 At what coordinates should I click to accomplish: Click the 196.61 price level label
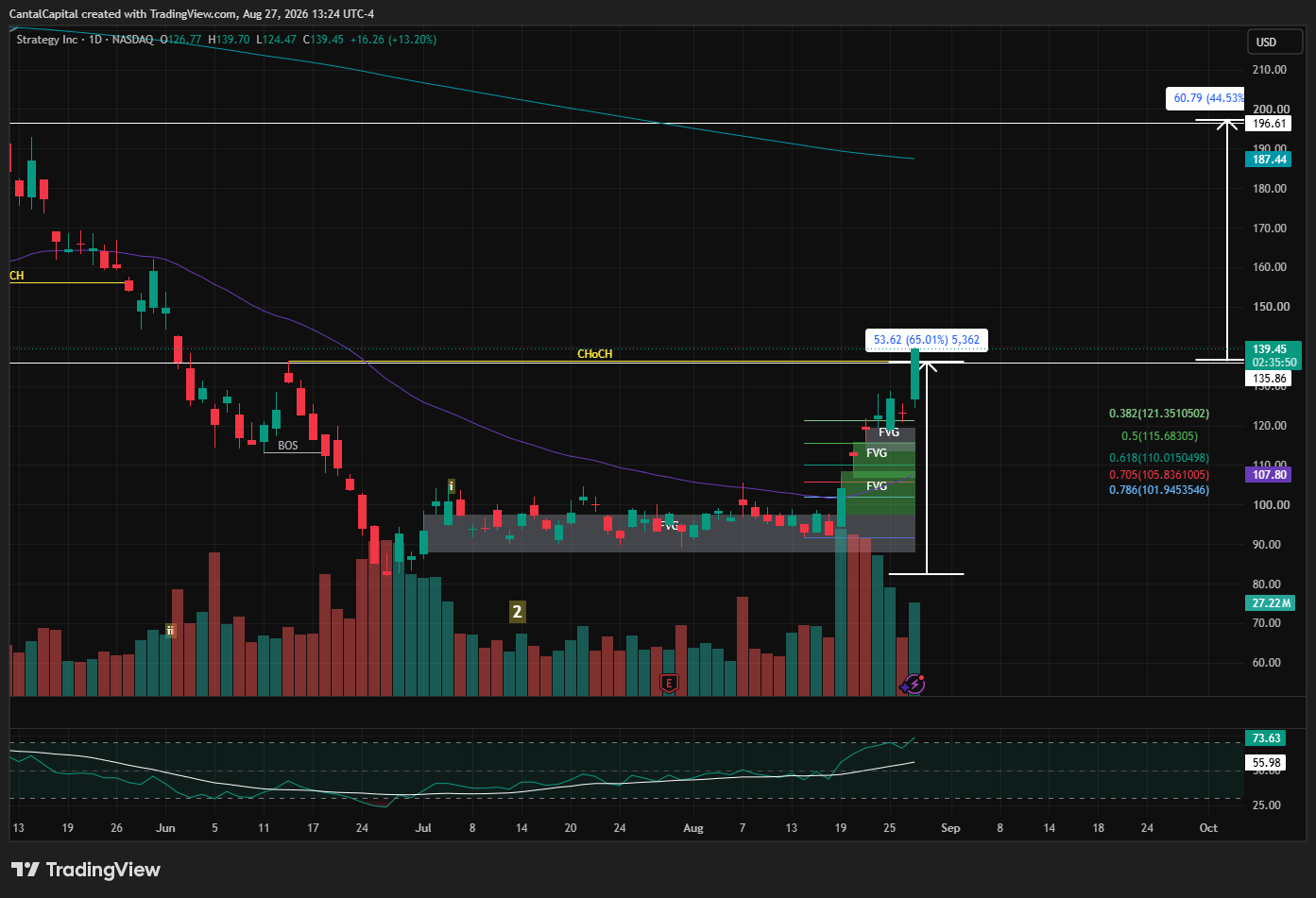(x=1269, y=124)
